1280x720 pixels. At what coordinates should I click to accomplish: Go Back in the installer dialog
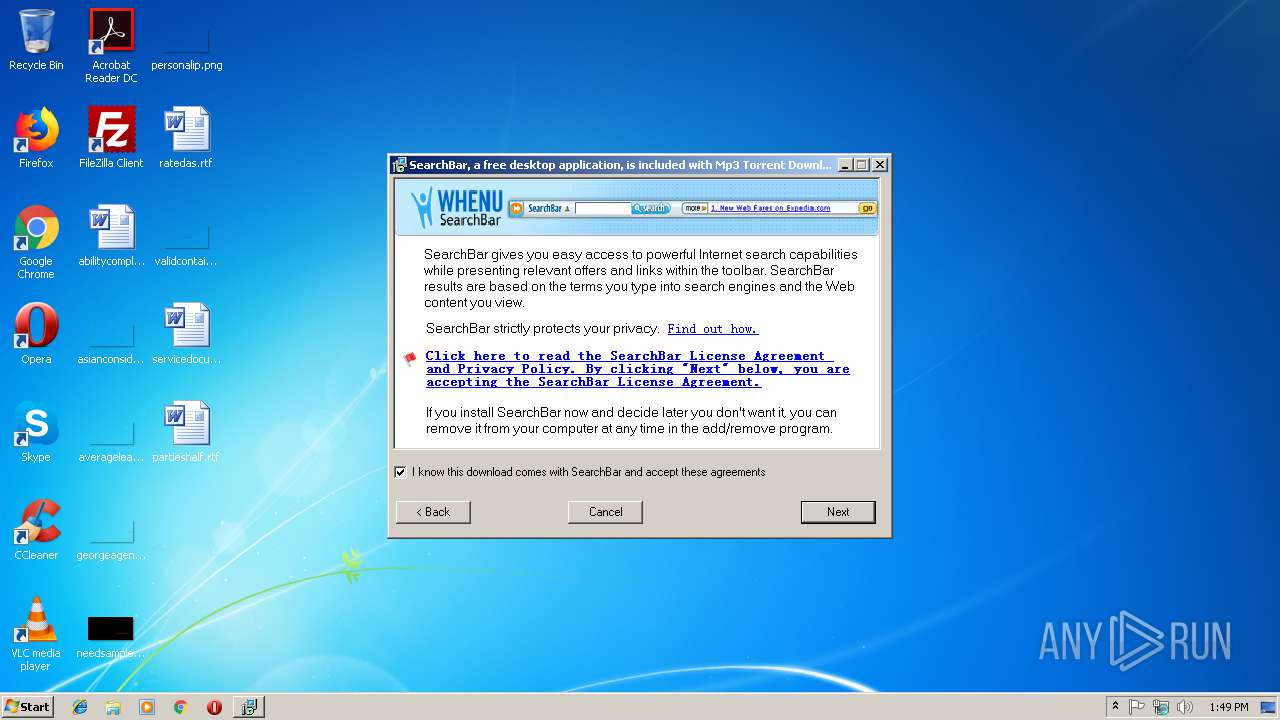coord(433,512)
